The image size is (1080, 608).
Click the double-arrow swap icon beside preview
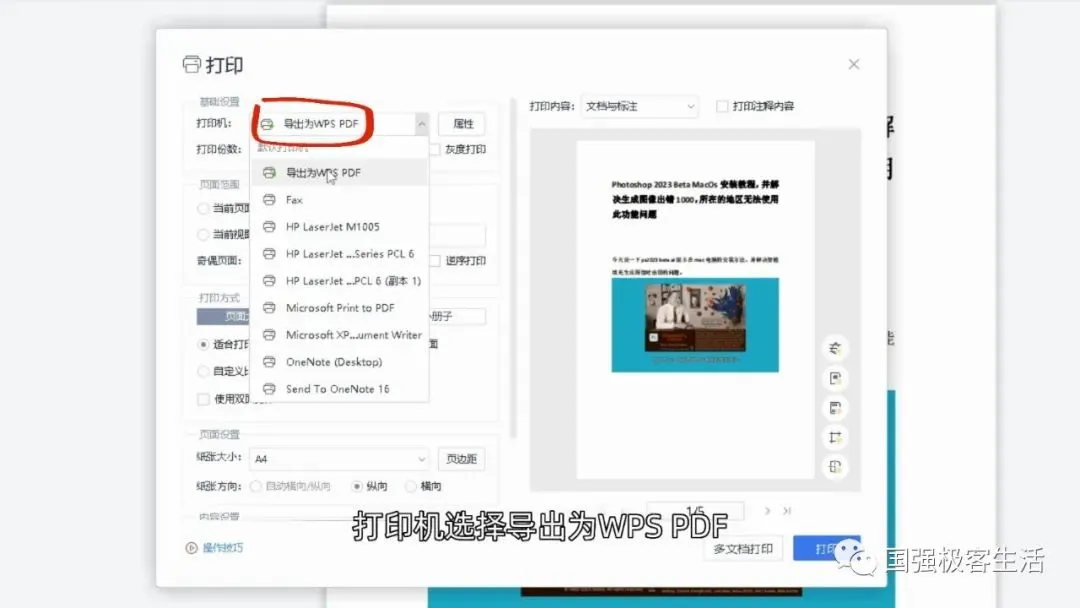[835, 348]
